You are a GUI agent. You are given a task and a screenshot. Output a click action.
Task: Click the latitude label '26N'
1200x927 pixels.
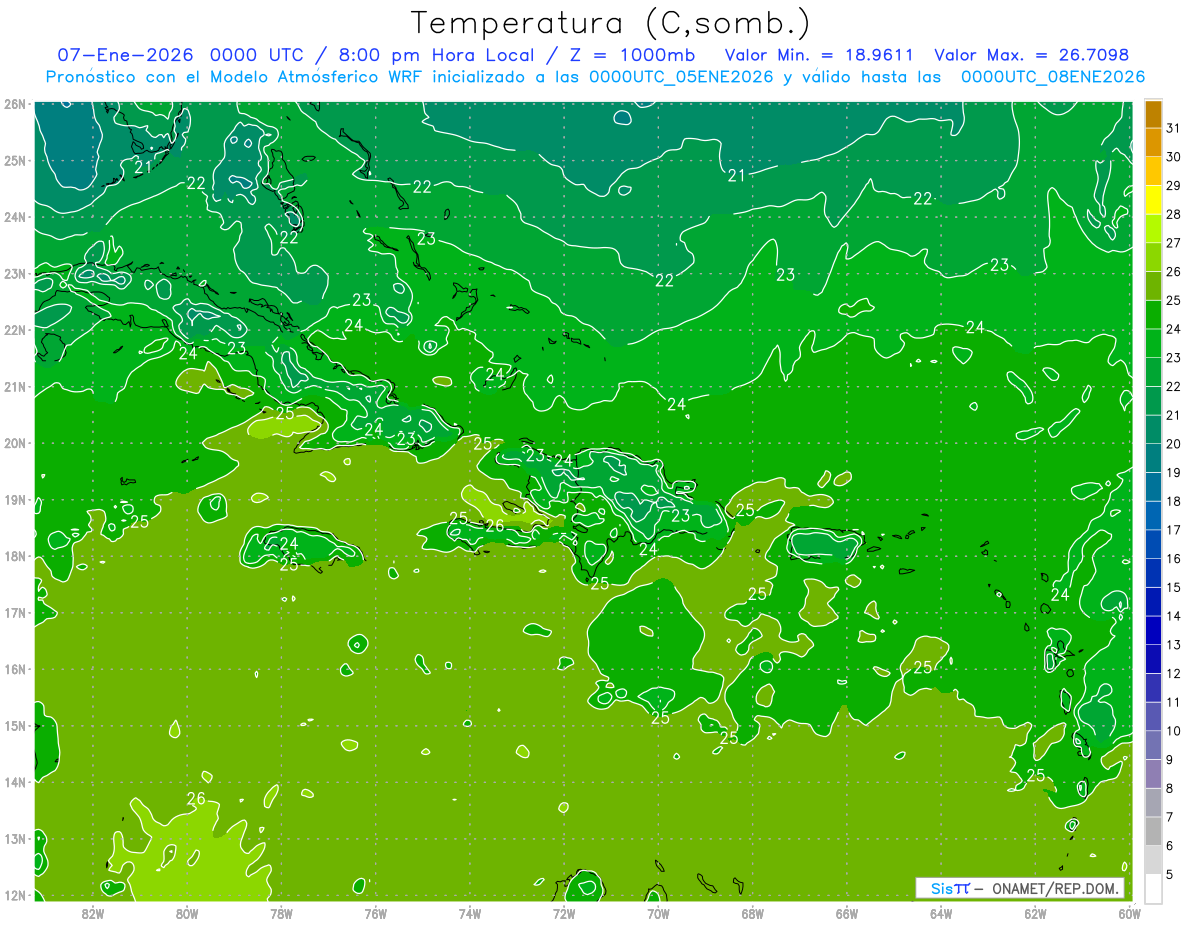[x=15, y=103]
